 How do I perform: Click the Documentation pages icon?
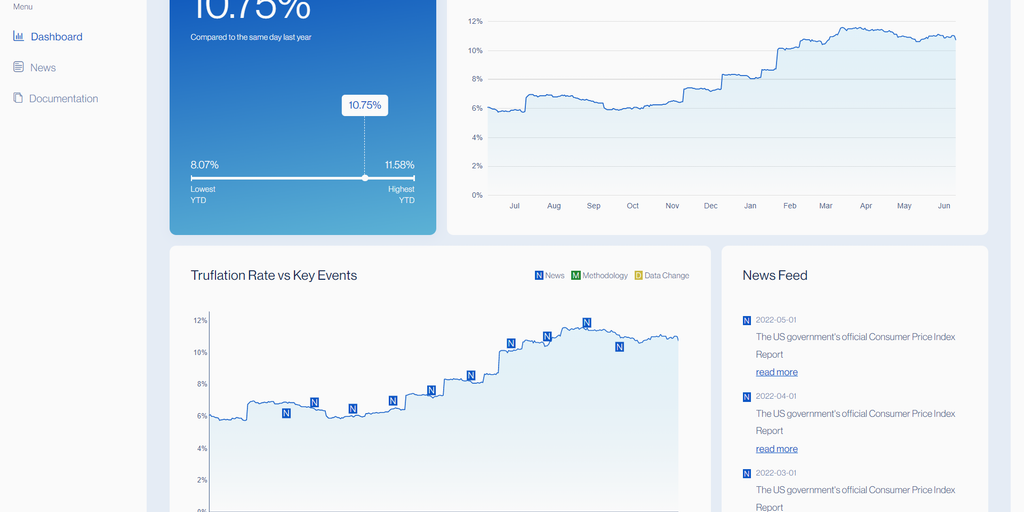click(x=18, y=97)
